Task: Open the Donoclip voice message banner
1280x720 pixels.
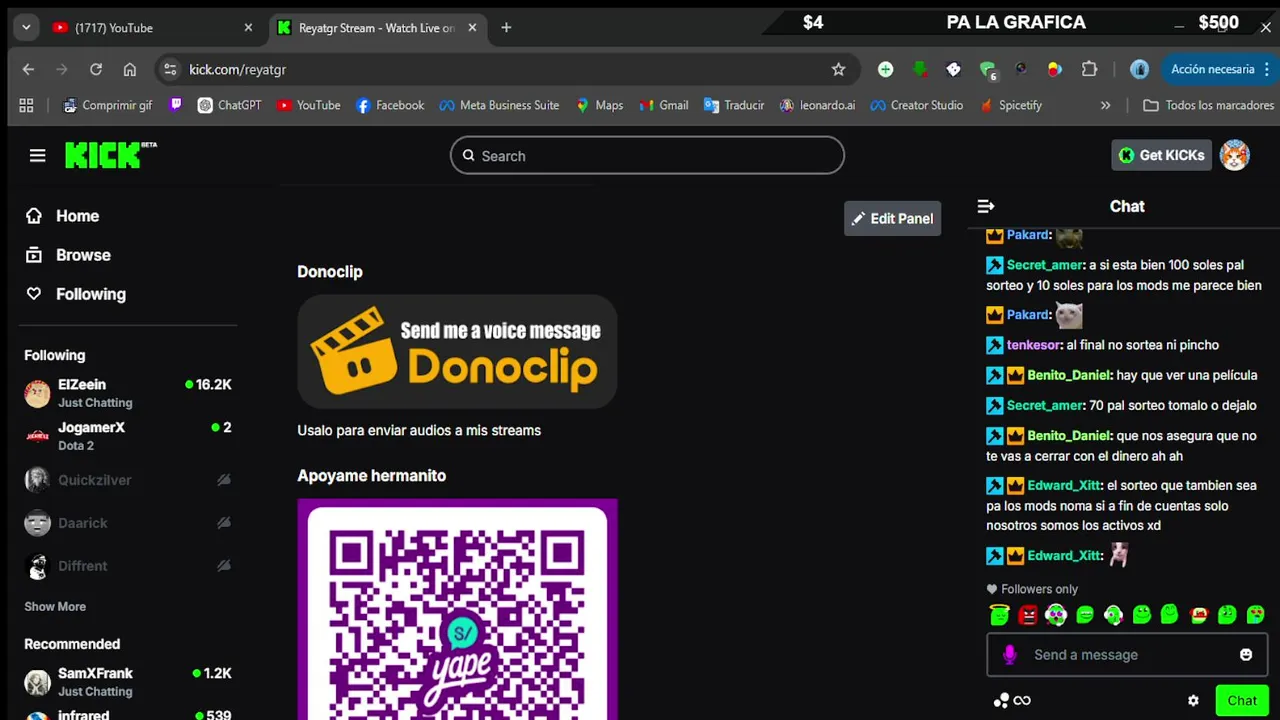Action: 457,351
